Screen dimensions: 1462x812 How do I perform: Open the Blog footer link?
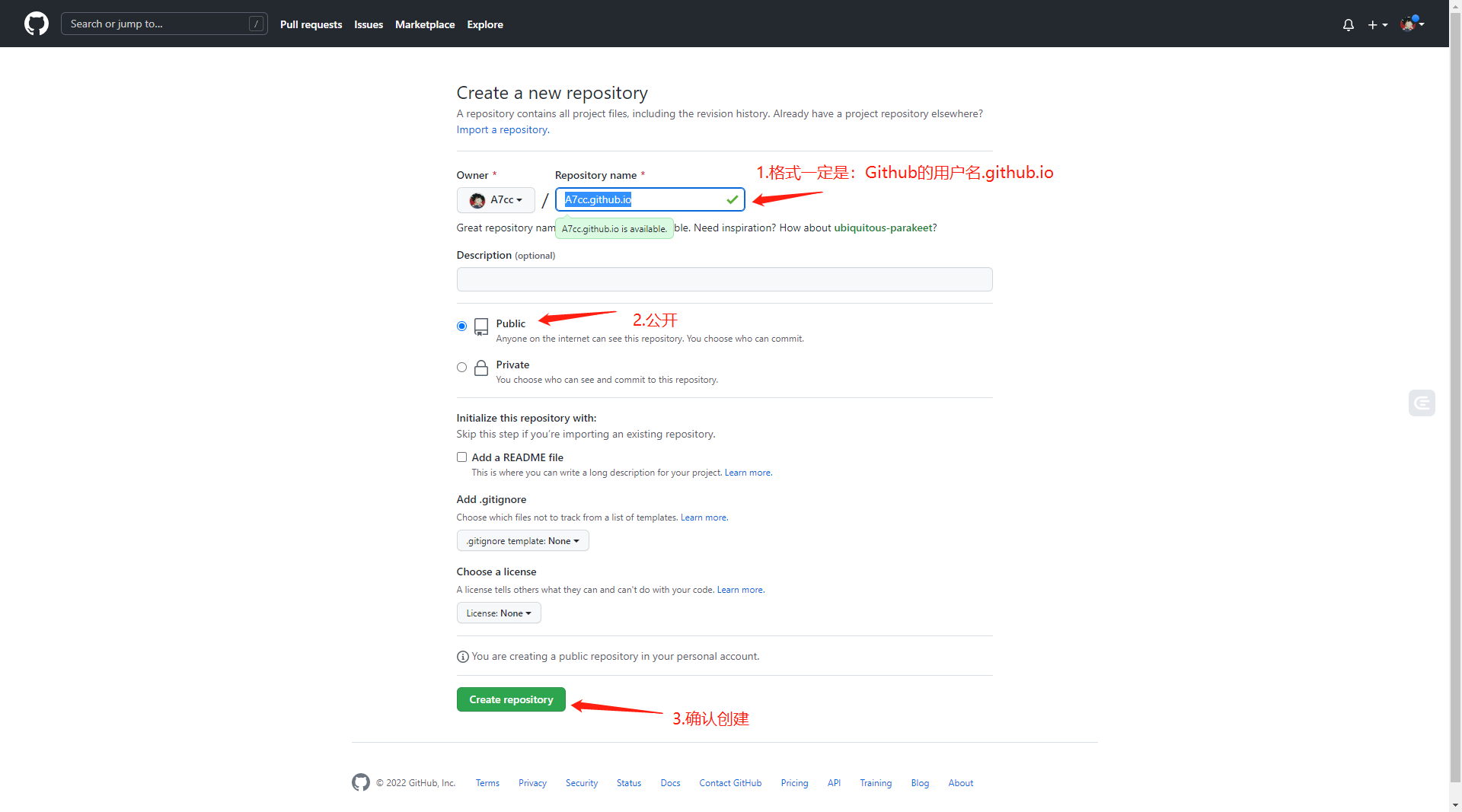(x=920, y=783)
